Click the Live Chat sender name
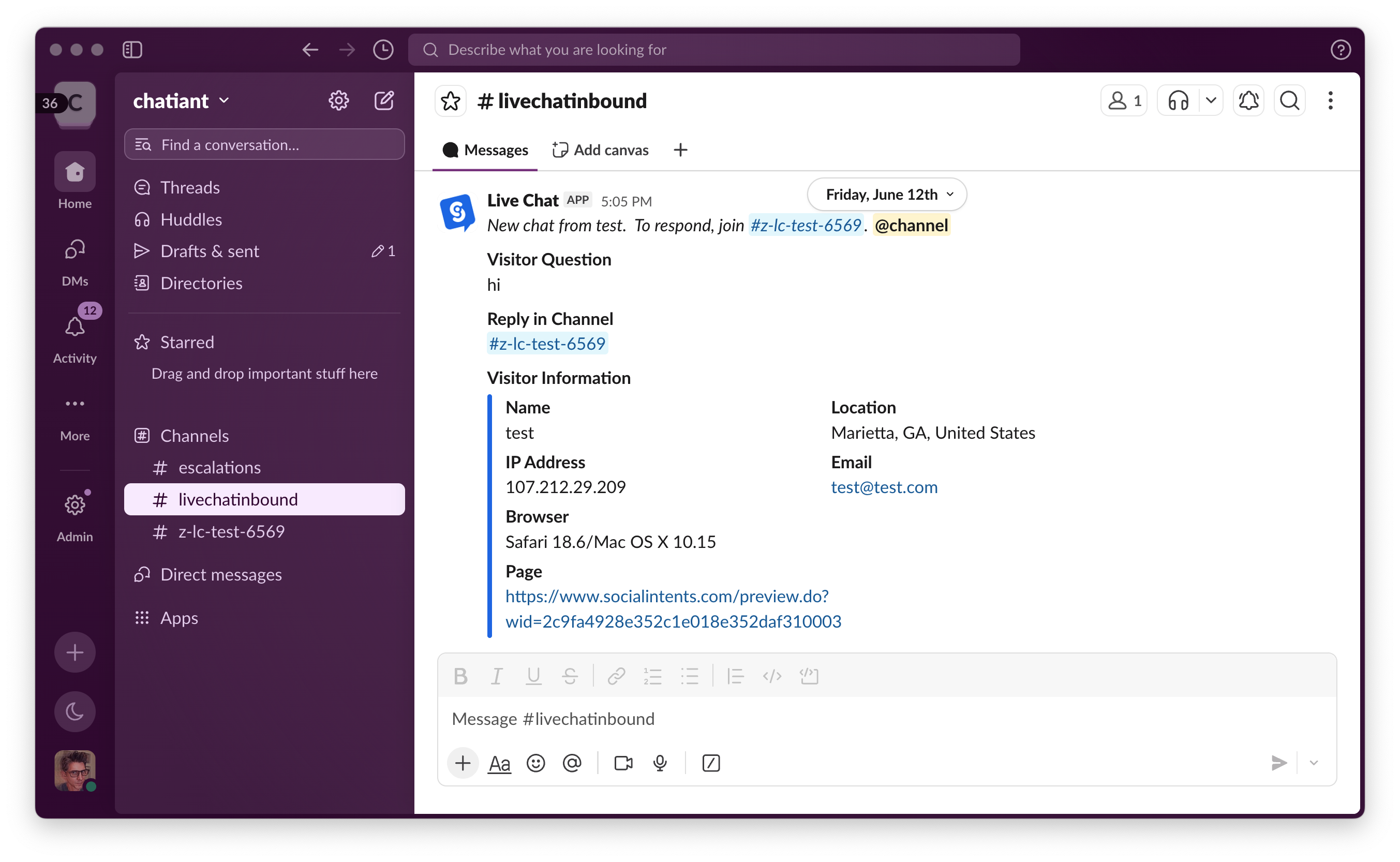The height and width of the screenshot is (862, 1400). tap(523, 200)
